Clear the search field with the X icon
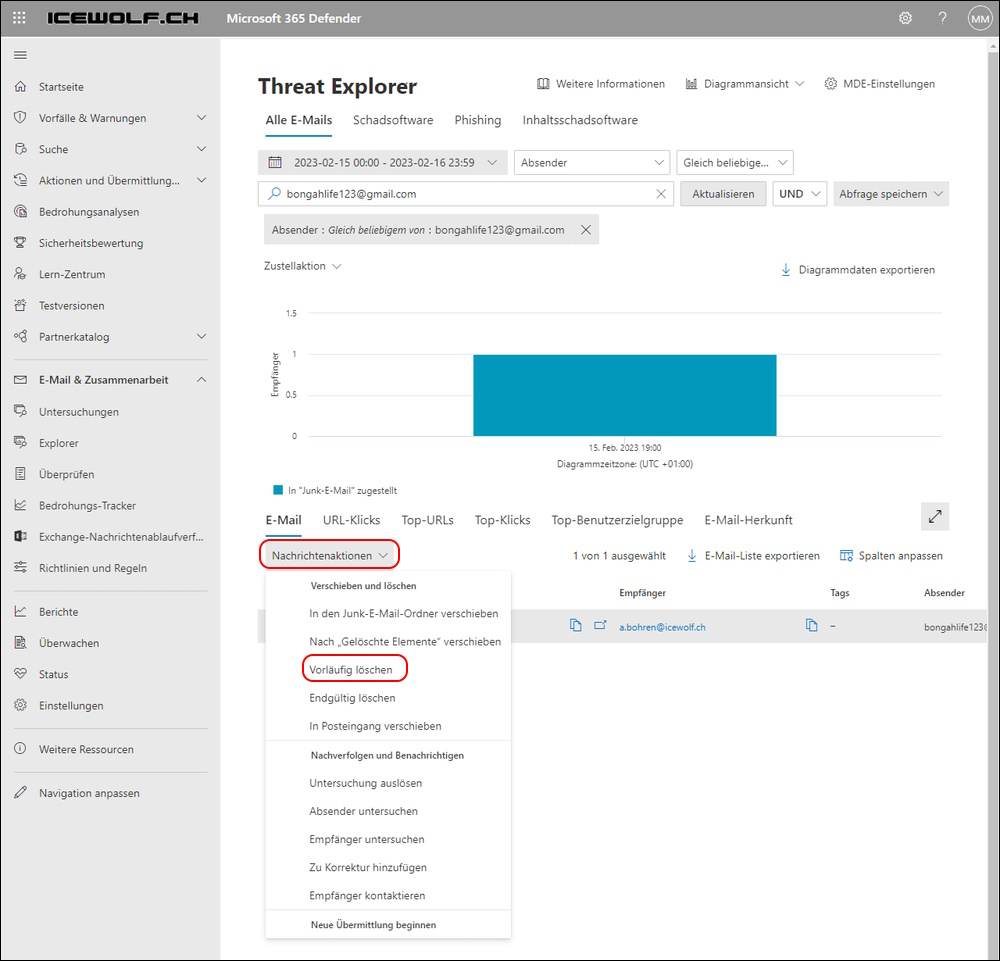 [661, 194]
